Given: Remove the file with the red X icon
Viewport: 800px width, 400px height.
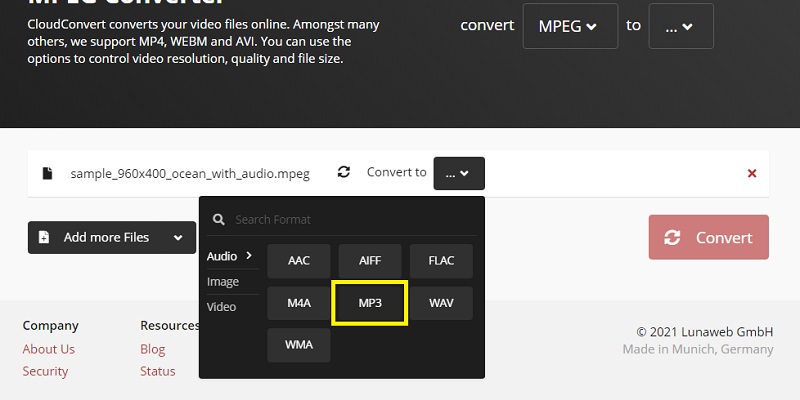Looking at the screenshot, I should [752, 173].
